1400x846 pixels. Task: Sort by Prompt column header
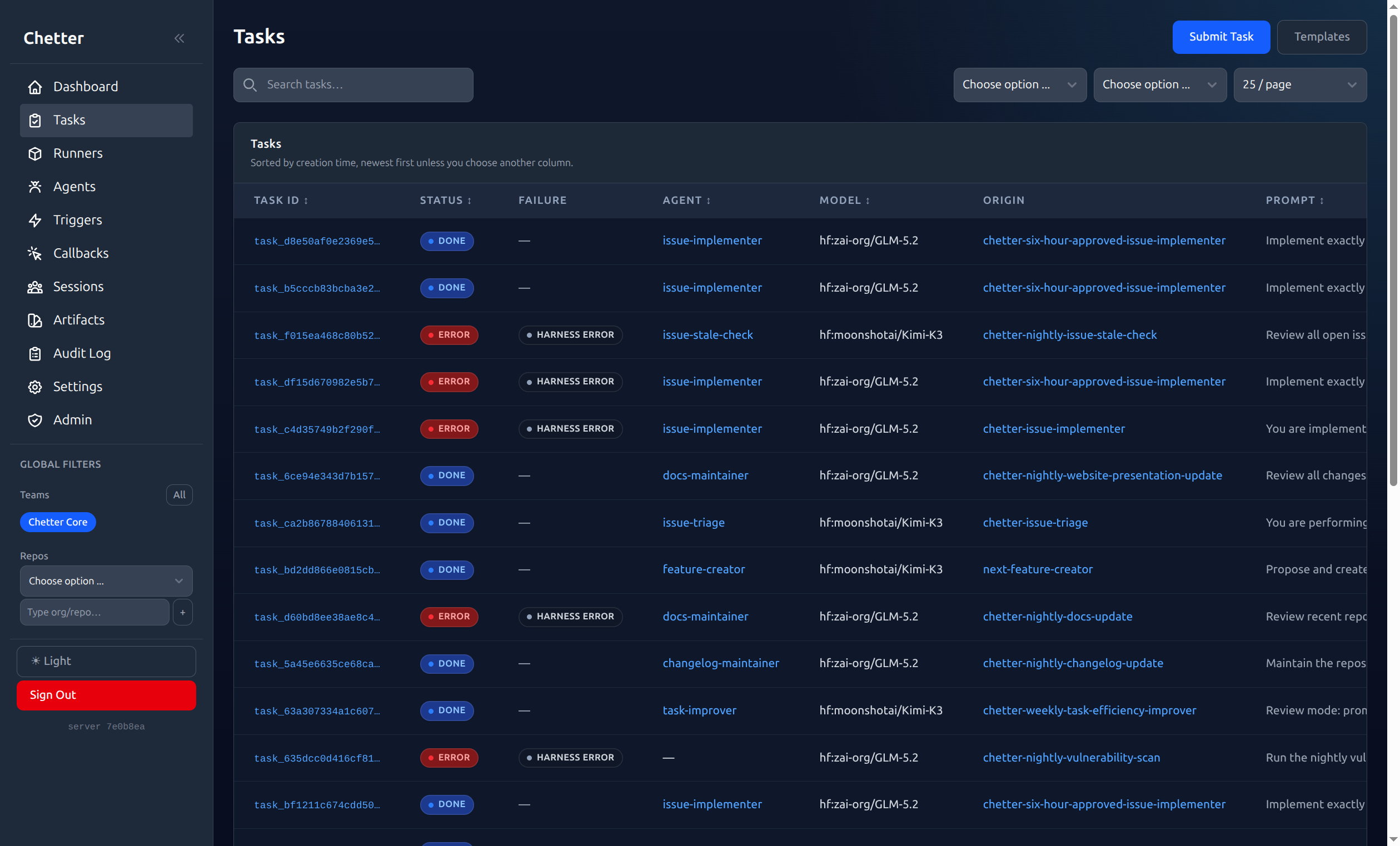pos(1295,201)
